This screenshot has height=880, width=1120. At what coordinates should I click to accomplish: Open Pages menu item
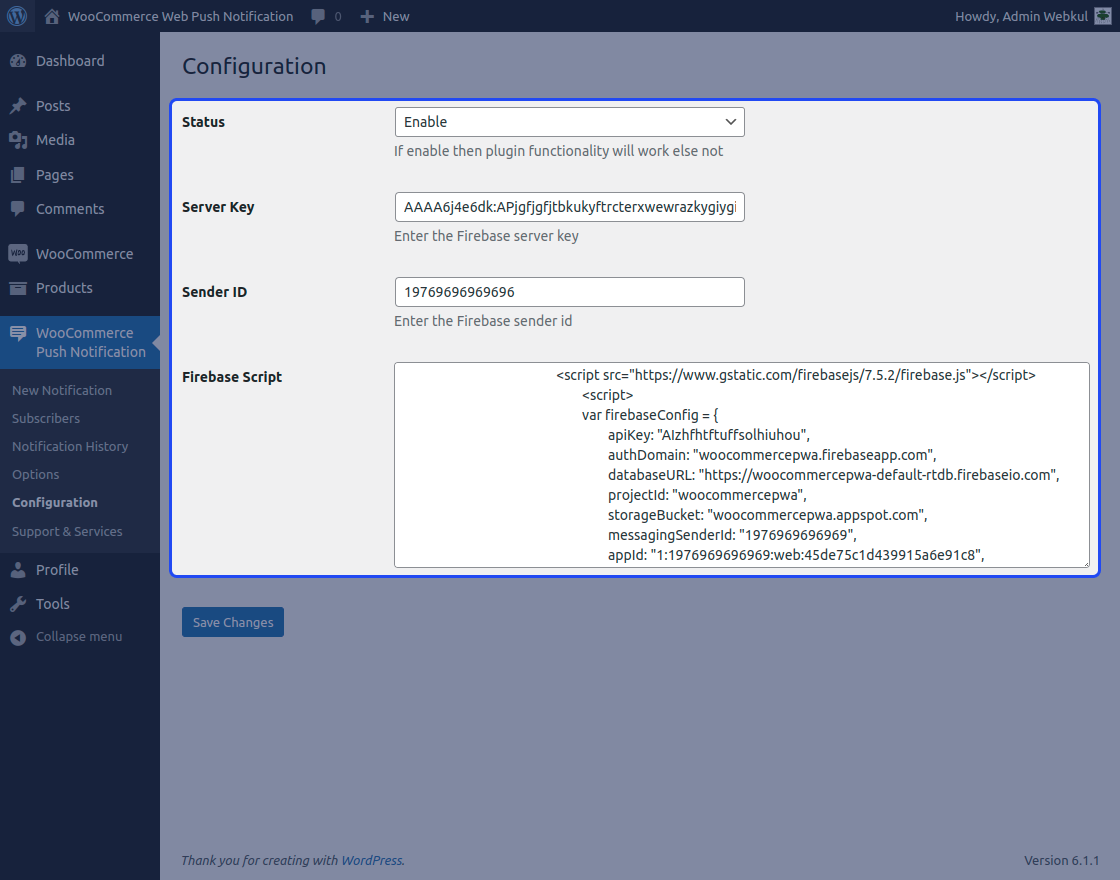54,175
